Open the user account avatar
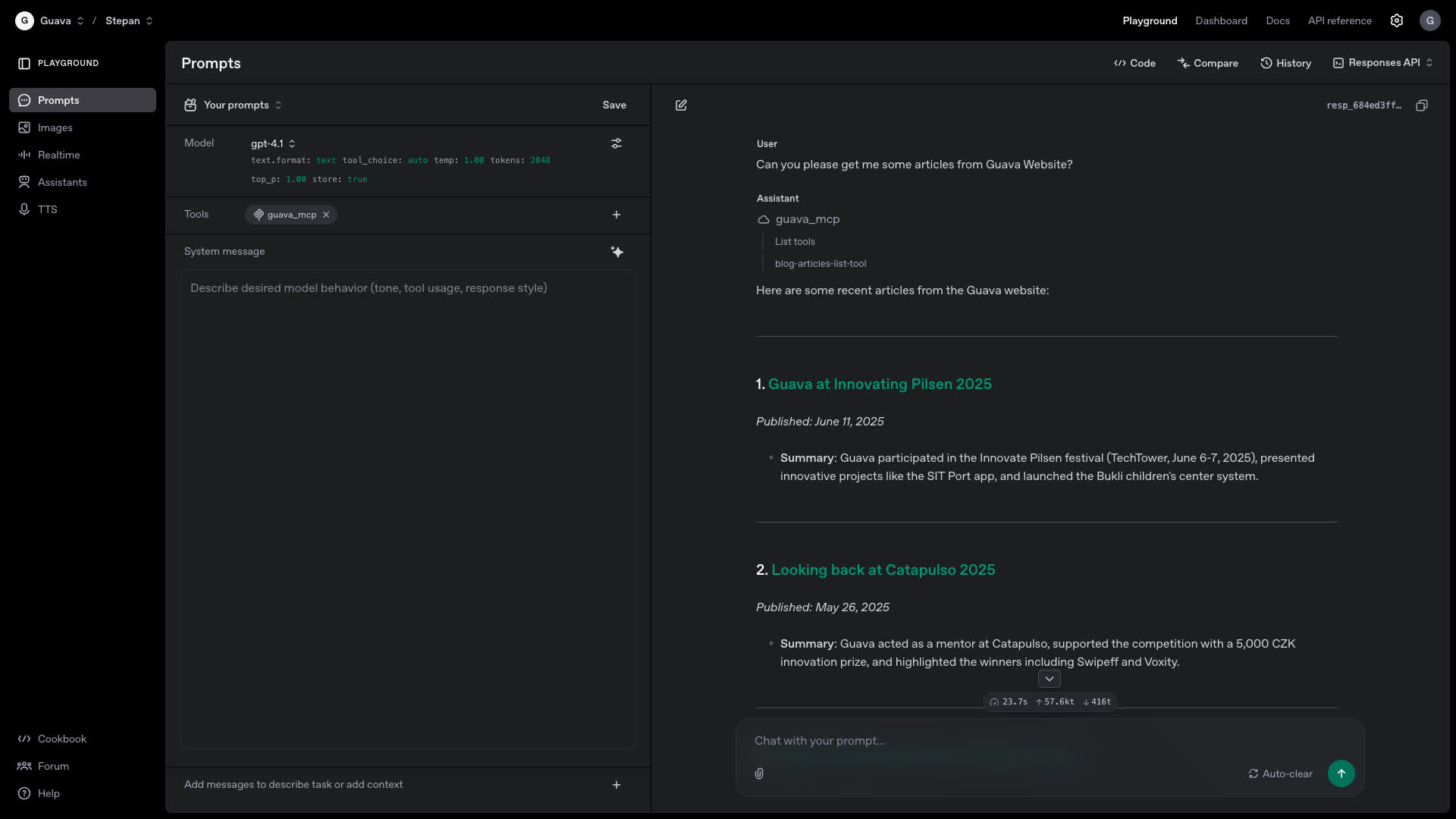The height and width of the screenshot is (819, 1456). click(1430, 20)
